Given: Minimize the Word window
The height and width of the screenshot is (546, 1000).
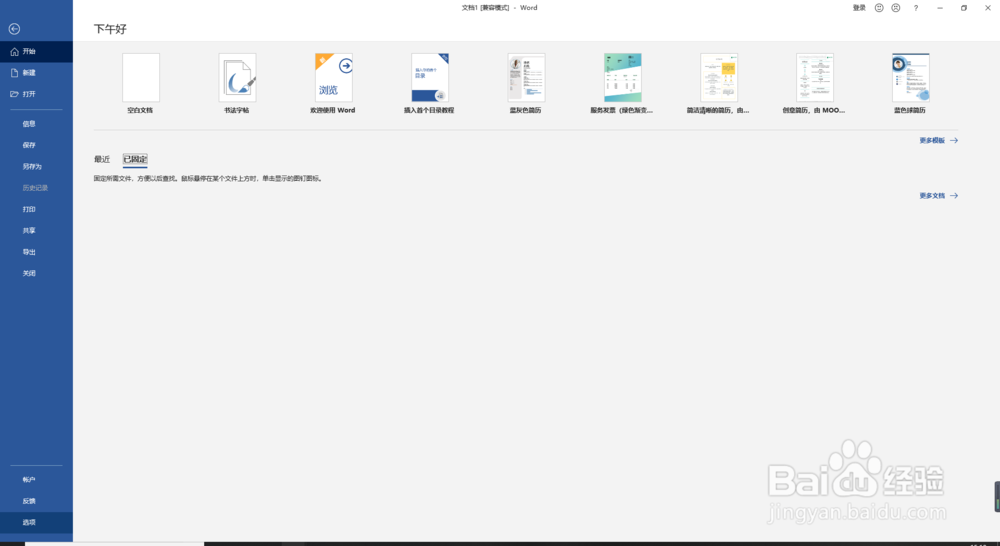Looking at the screenshot, I should point(939,8).
